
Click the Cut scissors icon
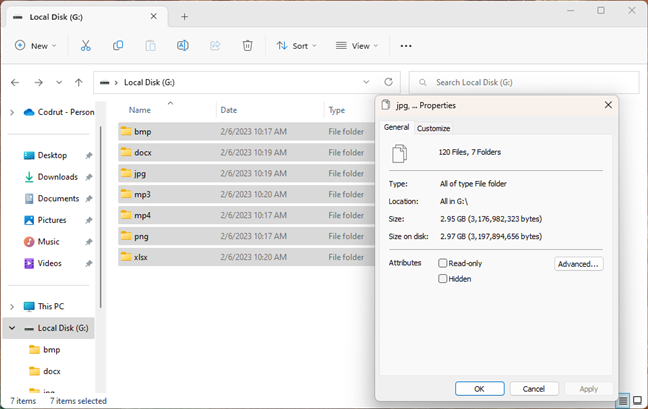coord(86,45)
